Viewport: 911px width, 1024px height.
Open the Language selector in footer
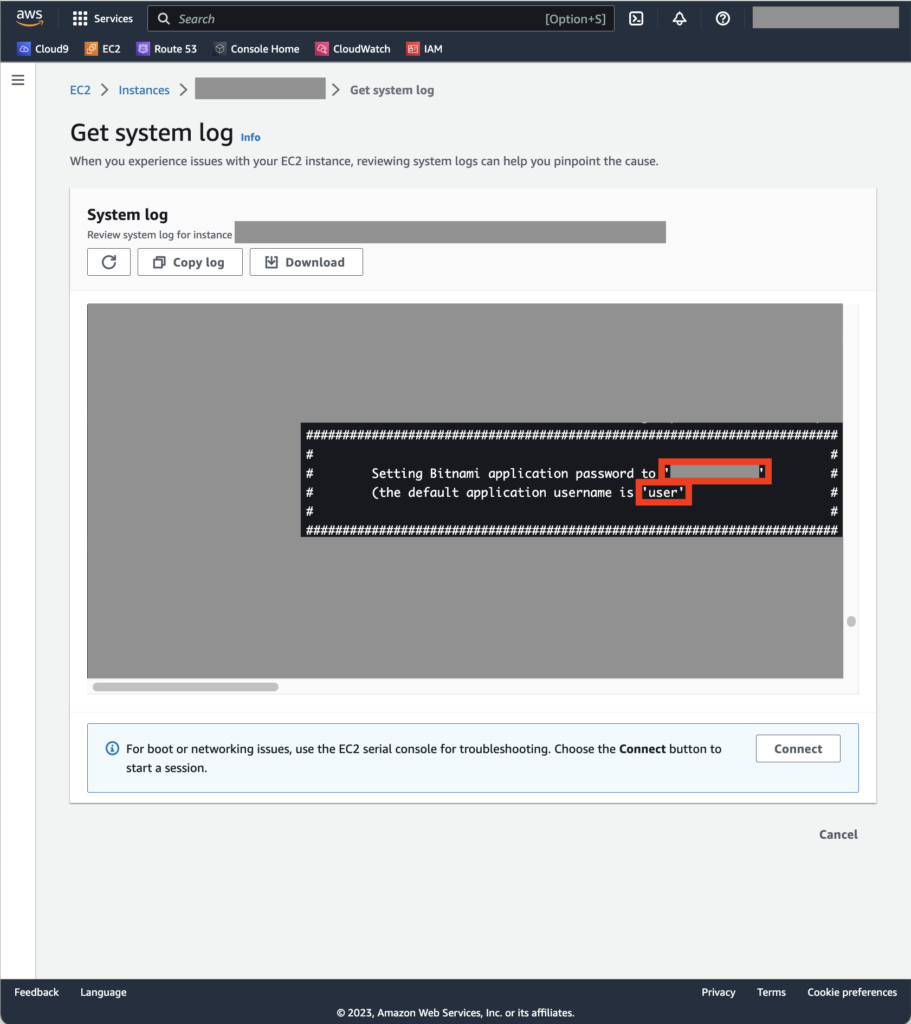click(x=103, y=992)
